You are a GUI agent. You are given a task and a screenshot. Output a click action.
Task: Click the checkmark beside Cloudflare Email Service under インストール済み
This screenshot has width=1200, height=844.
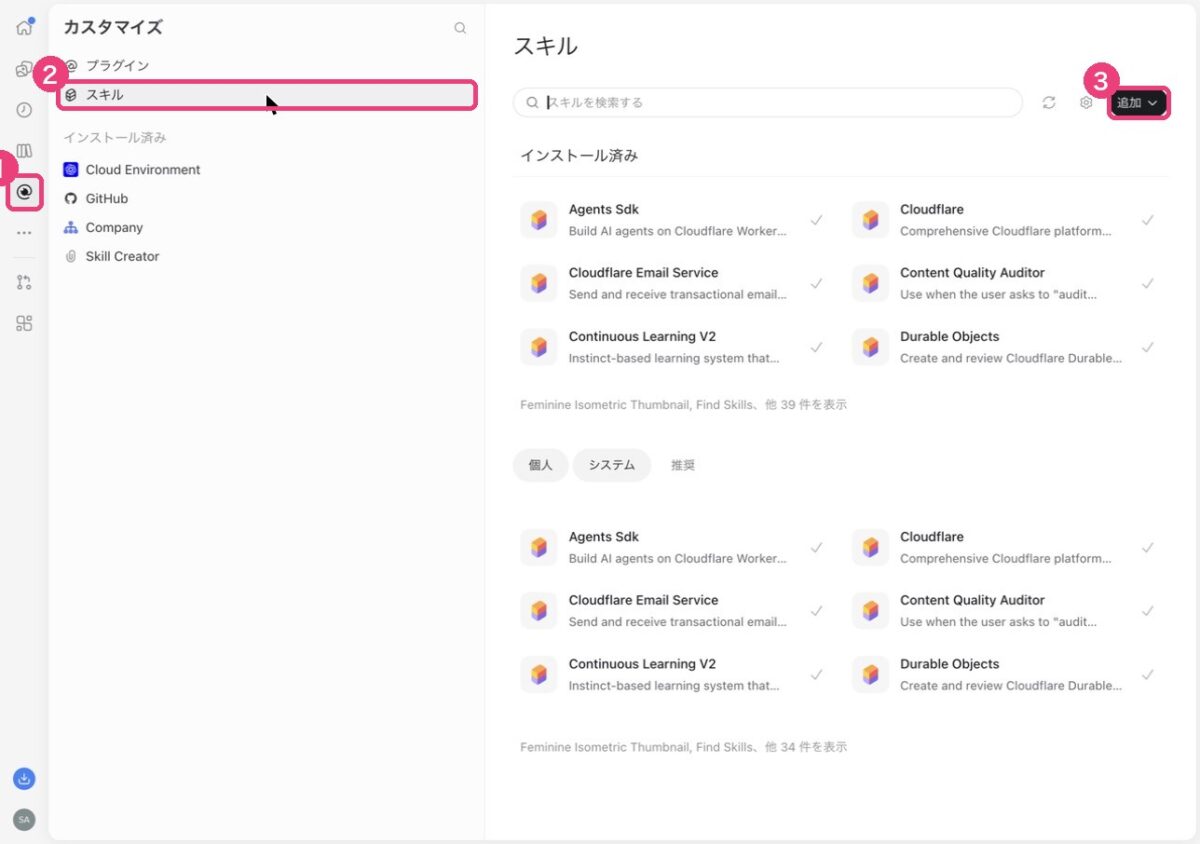click(x=817, y=283)
